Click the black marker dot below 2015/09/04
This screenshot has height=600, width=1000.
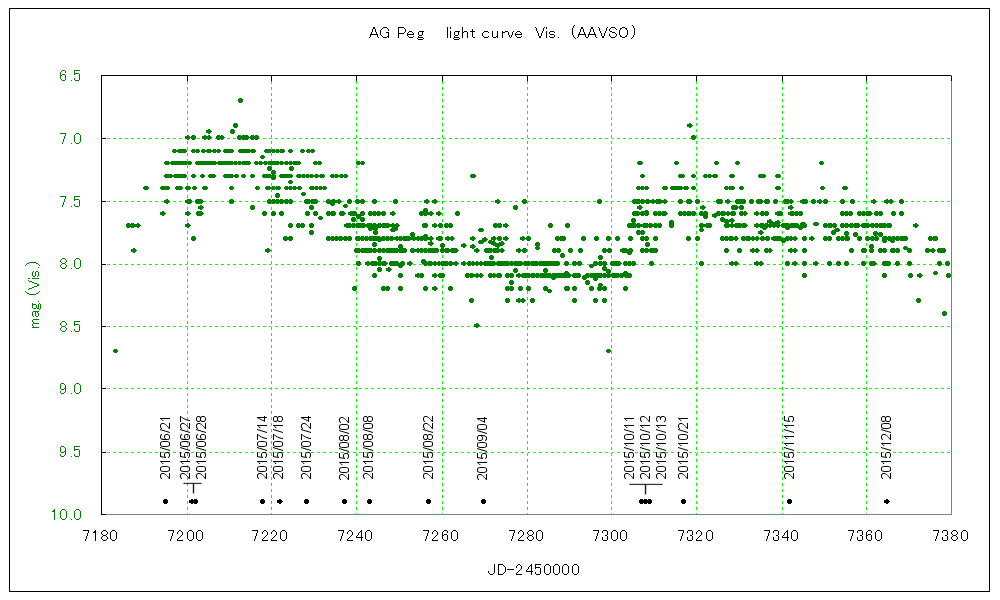(483, 501)
